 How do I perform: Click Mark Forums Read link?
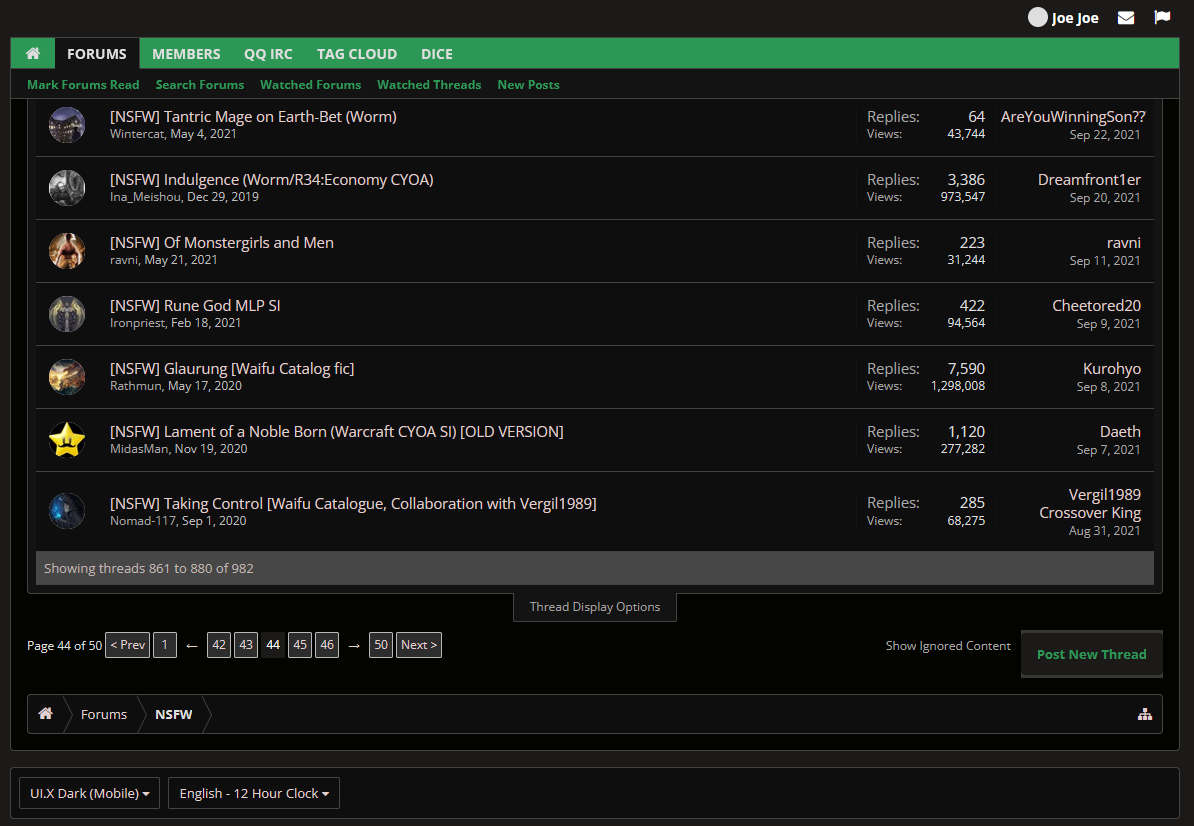coord(83,85)
